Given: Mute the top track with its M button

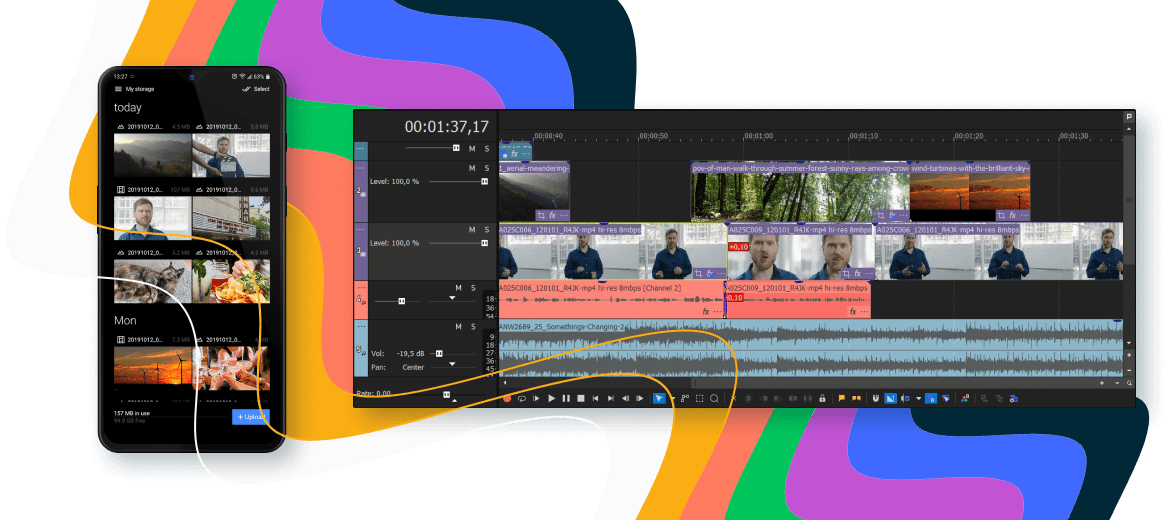Looking at the screenshot, I should click(x=472, y=148).
